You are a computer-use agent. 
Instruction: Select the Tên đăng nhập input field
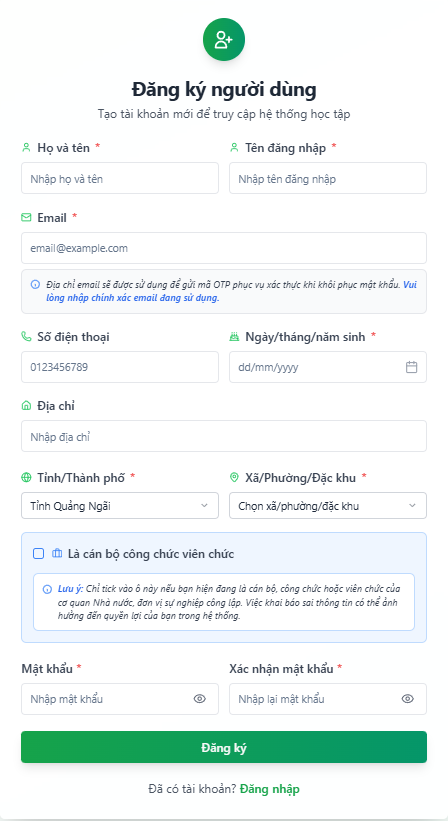pos(328,178)
